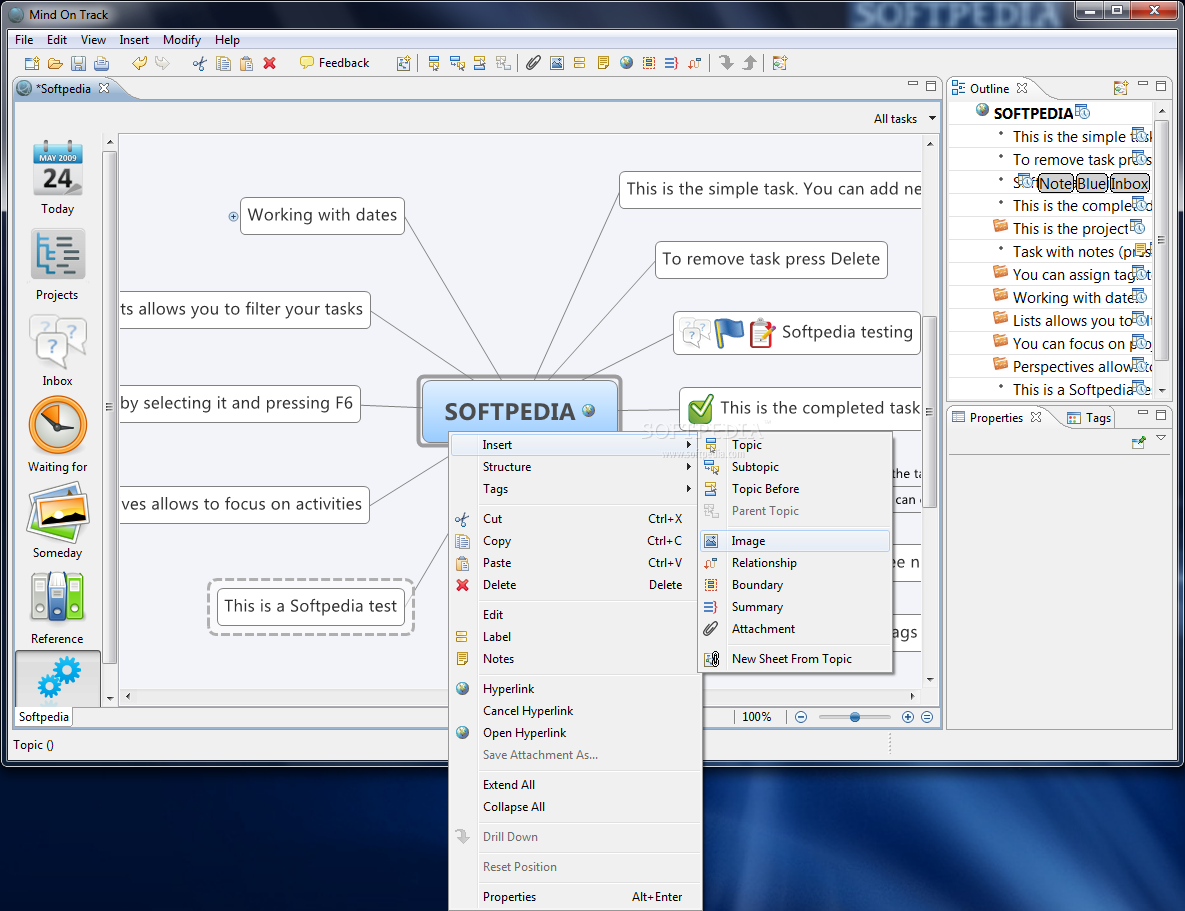Screen dimensions: 1185x911
Task: Open the Inbox perspective in sidebar
Action: 57,352
